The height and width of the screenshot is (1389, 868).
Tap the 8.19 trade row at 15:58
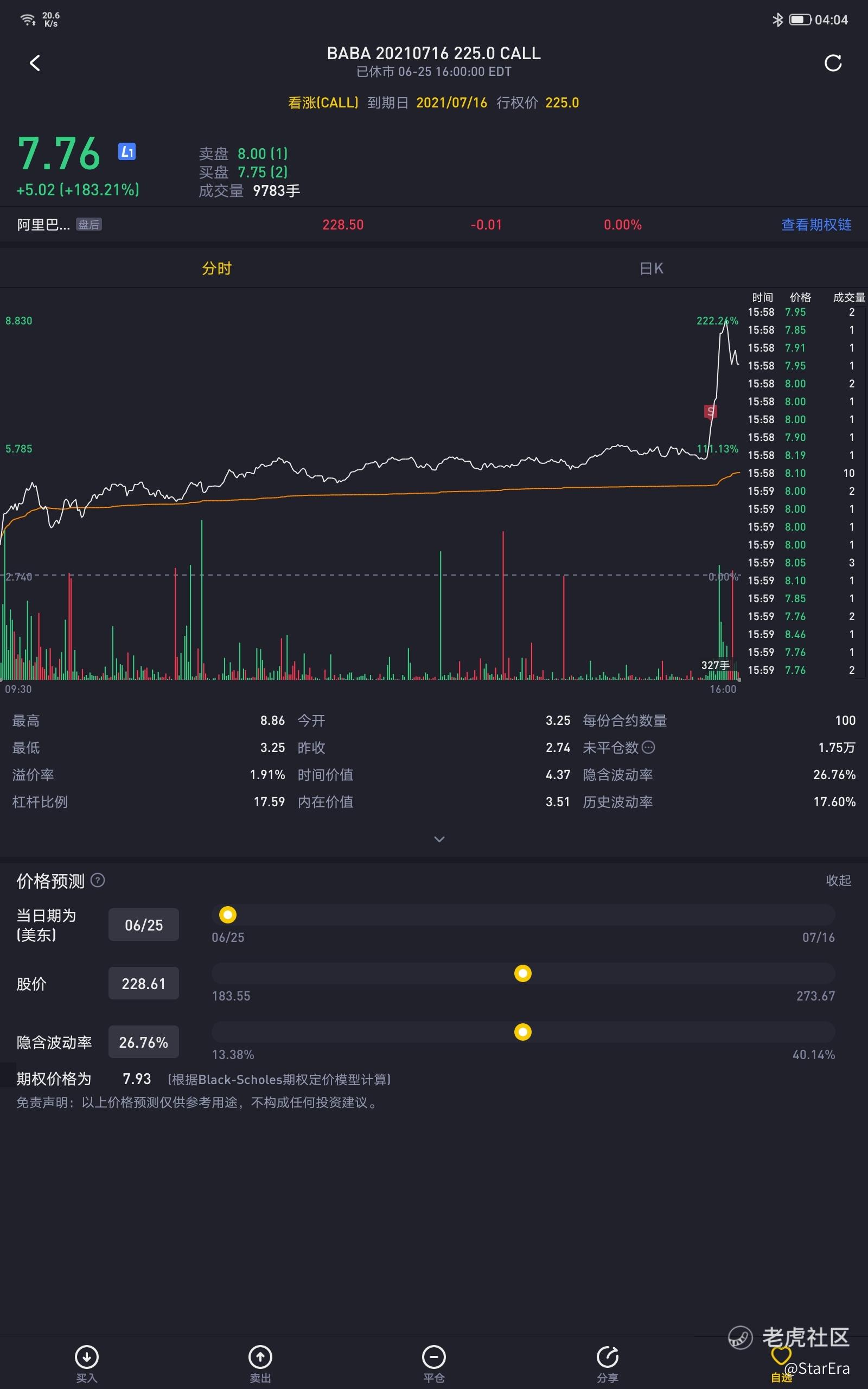tap(801, 455)
